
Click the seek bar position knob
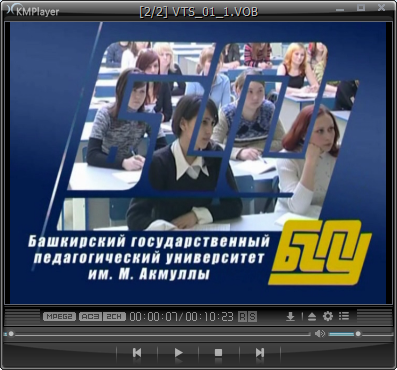(x=11, y=333)
